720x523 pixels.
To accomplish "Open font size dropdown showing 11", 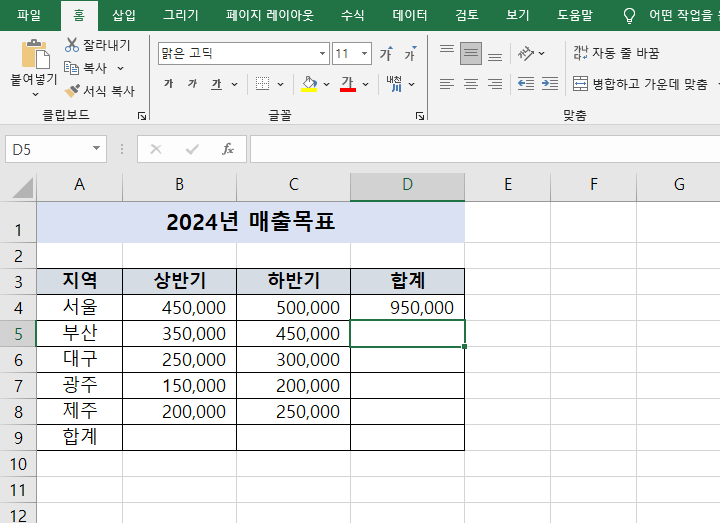I will point(364,54).
